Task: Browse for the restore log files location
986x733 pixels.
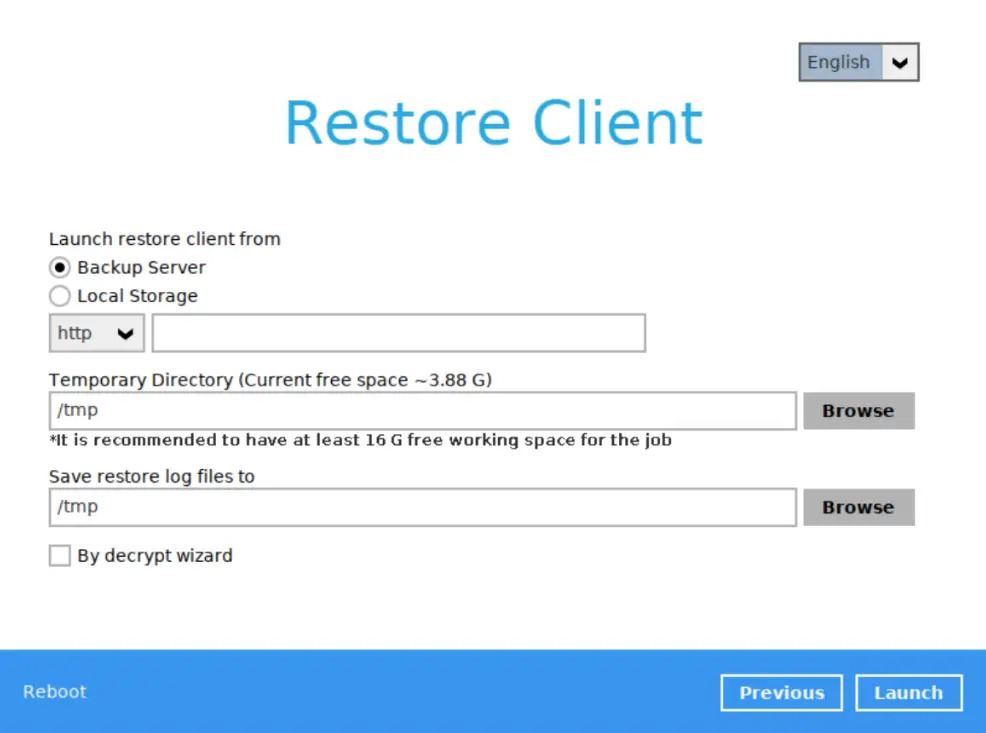Action: [x=858, y=507]
